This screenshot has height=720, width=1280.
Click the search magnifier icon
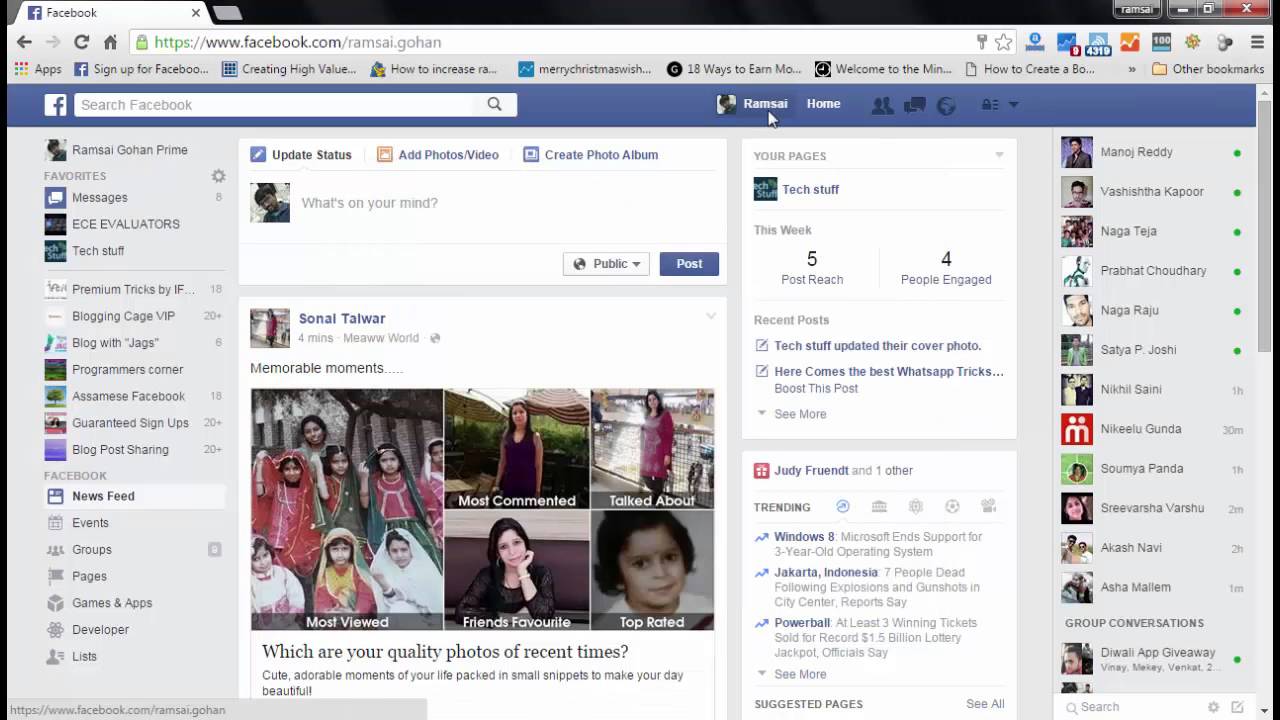tap(495, 104)
